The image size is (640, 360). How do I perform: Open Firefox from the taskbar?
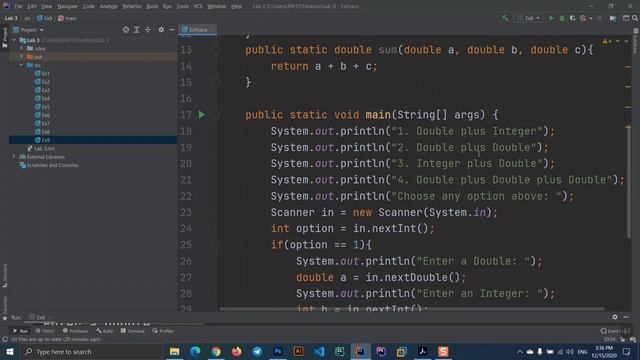[x=236, y=351]
